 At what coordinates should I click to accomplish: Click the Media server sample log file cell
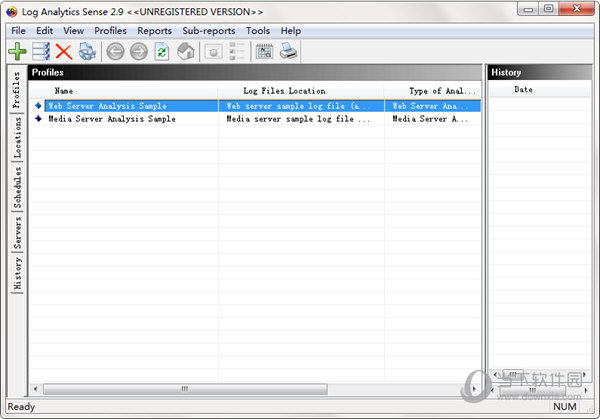(301, 119)
